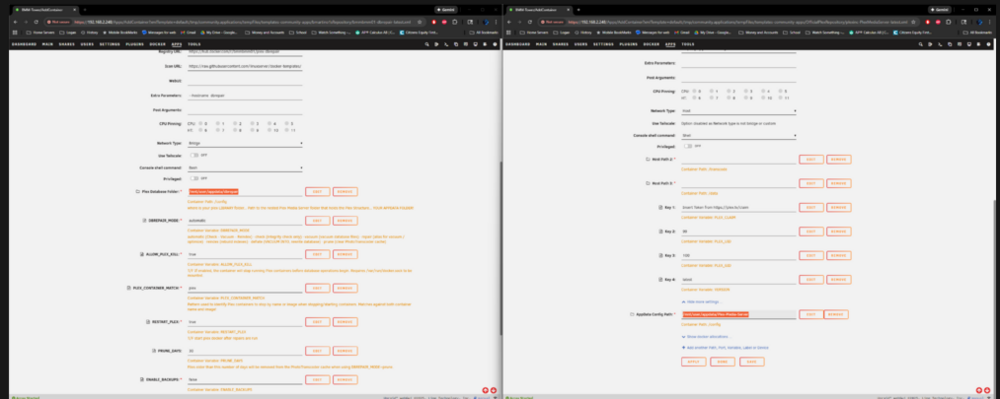Select HT 11 pinning in right window

(780, 98)
